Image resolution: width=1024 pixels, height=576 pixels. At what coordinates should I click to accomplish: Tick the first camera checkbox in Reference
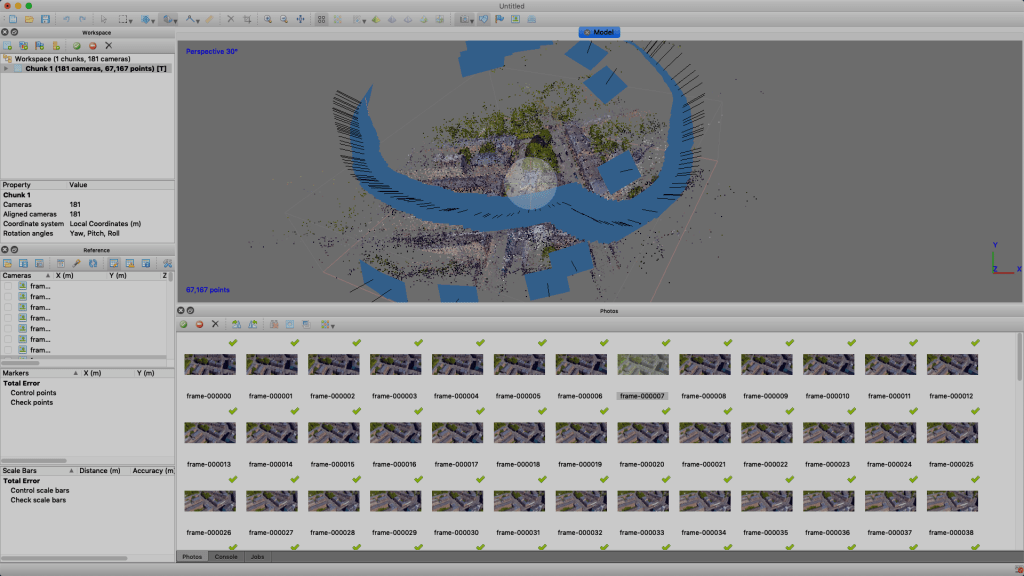(8, 286)
